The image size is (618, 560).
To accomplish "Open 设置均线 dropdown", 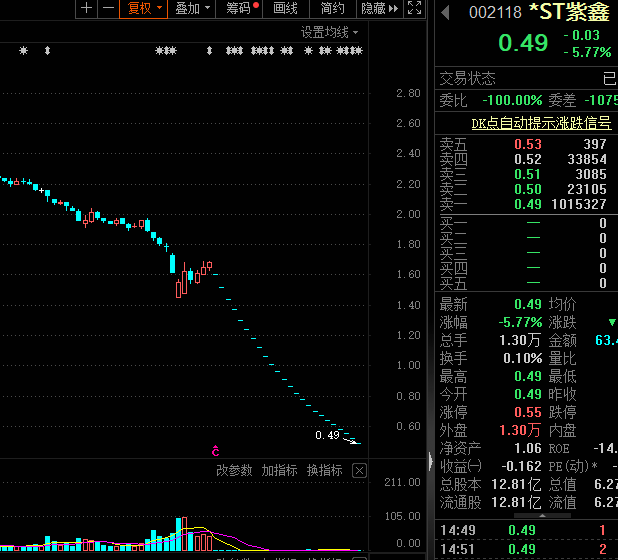I will [x=329, y=32].
